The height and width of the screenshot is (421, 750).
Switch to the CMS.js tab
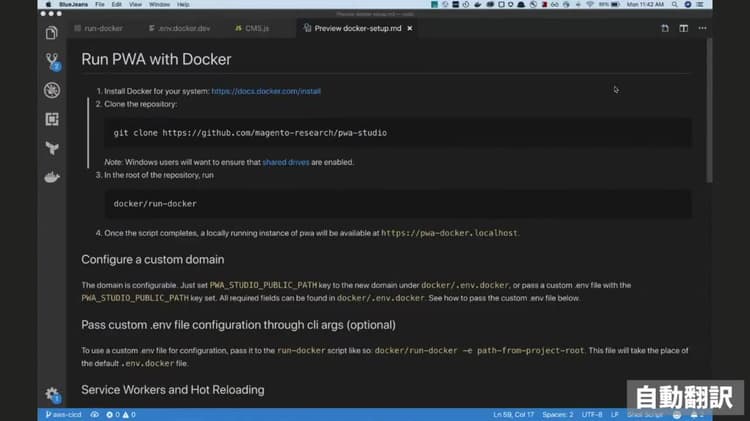[x=252, y=28]
